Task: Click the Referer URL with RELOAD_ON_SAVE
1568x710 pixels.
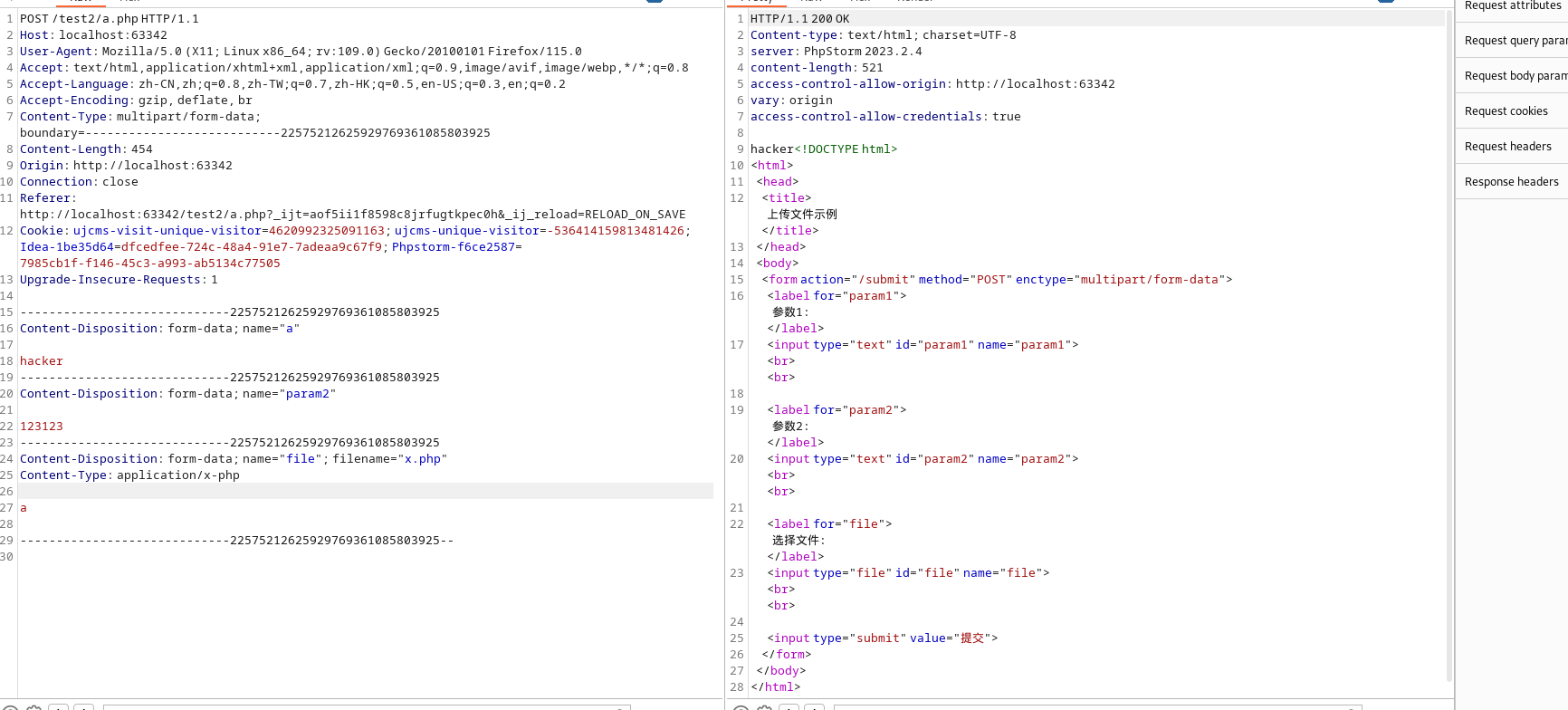Action: click(x=353, y=215)
